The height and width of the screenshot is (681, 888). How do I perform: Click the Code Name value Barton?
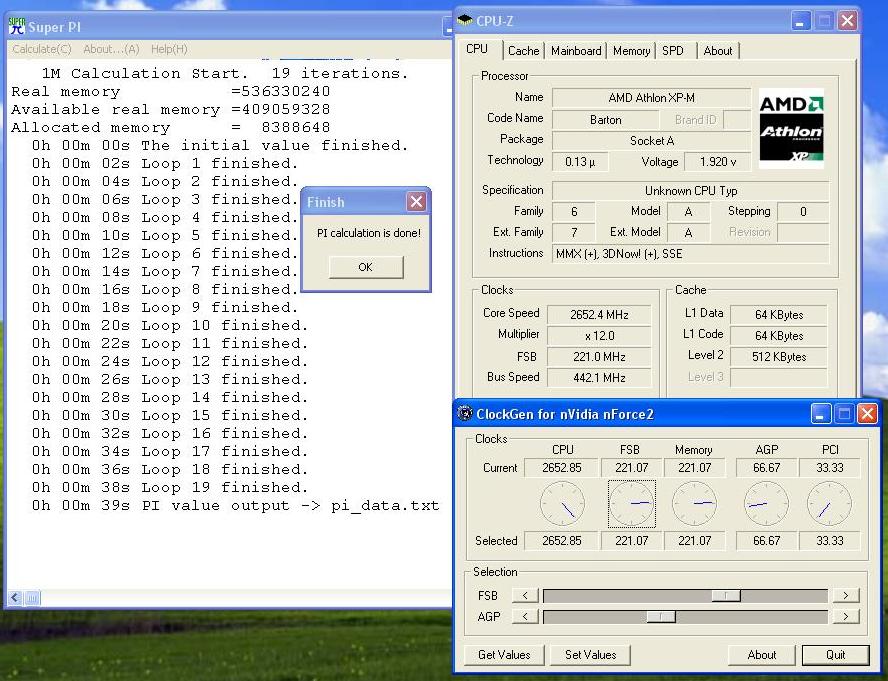point(605,120)
